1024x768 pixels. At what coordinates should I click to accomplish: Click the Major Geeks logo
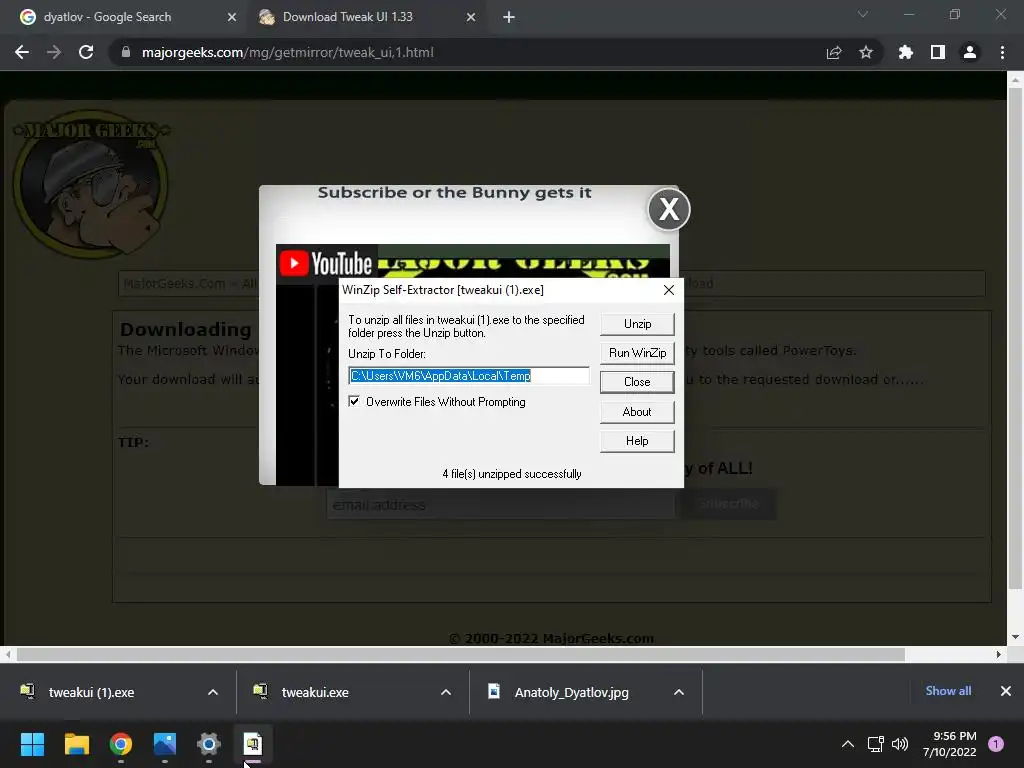(x=91, y=184)
